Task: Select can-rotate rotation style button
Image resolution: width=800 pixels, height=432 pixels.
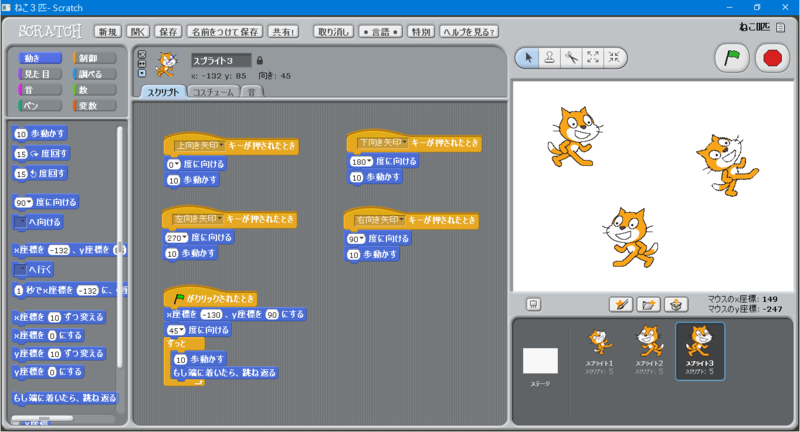Action: click(142, 54)
